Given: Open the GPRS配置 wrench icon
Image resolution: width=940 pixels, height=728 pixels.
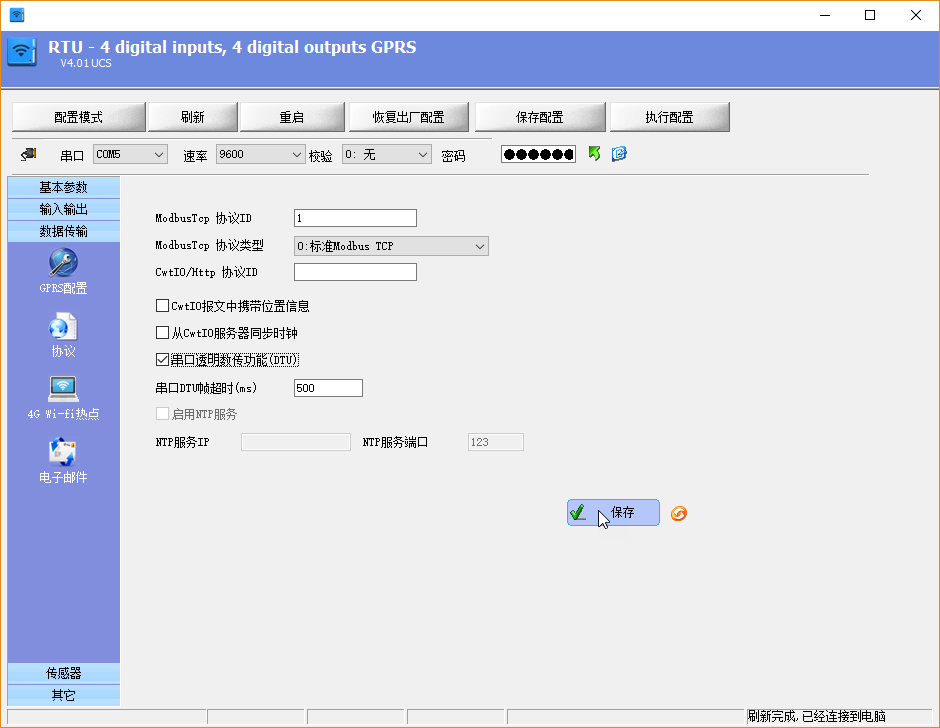Looking at the screenshot, I should tap(63, 263).
